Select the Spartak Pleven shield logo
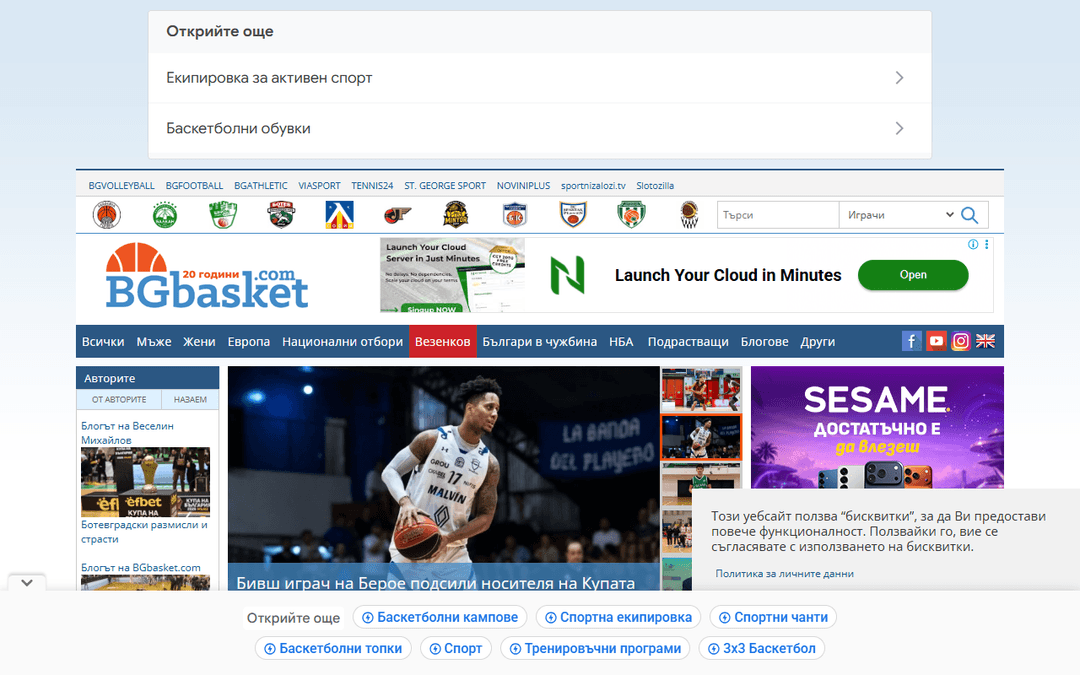The height and width of the screenshot is (675, 1080). (x=572, y=215)
